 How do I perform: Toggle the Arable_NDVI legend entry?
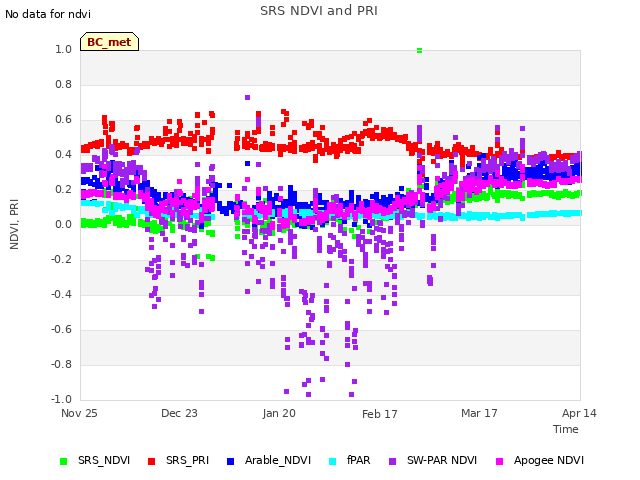click(269, 460)
